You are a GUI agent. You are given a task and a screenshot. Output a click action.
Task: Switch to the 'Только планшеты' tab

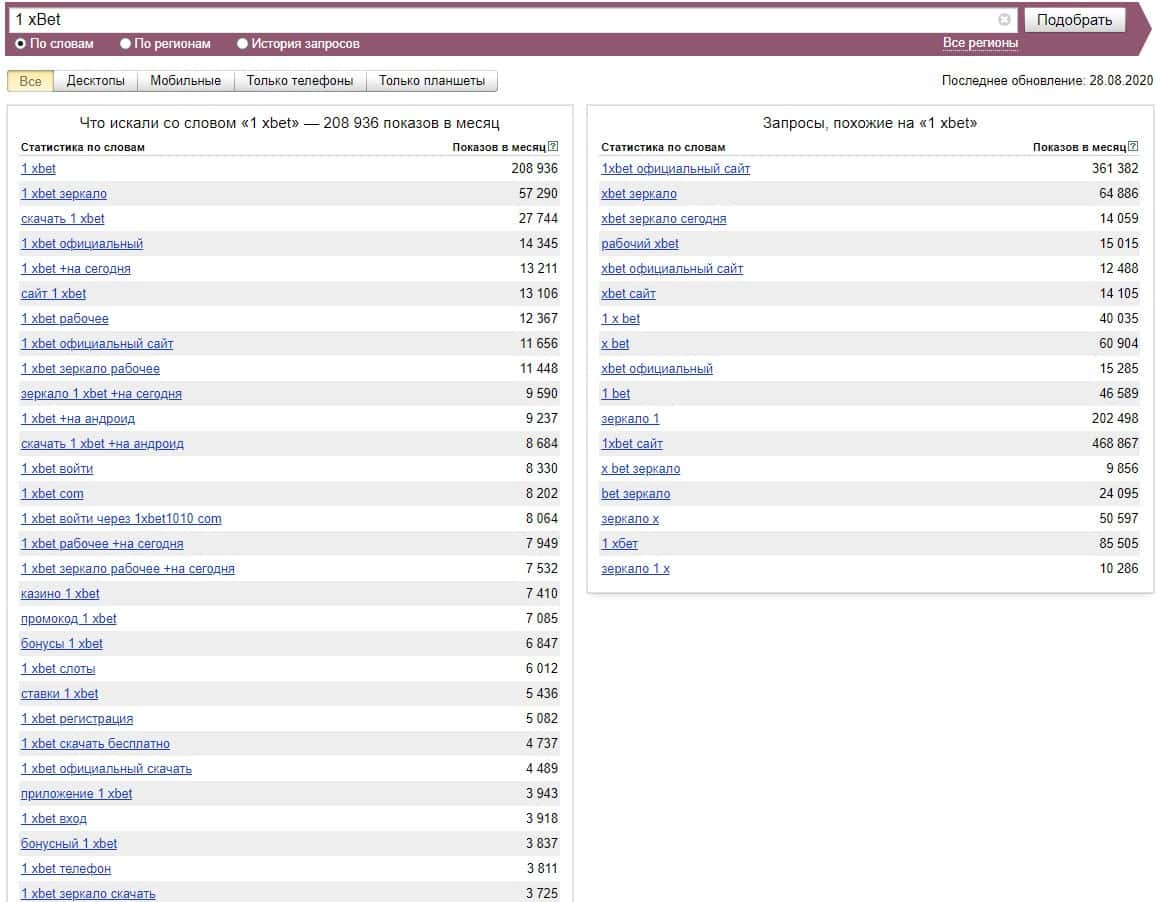point(432,81)
